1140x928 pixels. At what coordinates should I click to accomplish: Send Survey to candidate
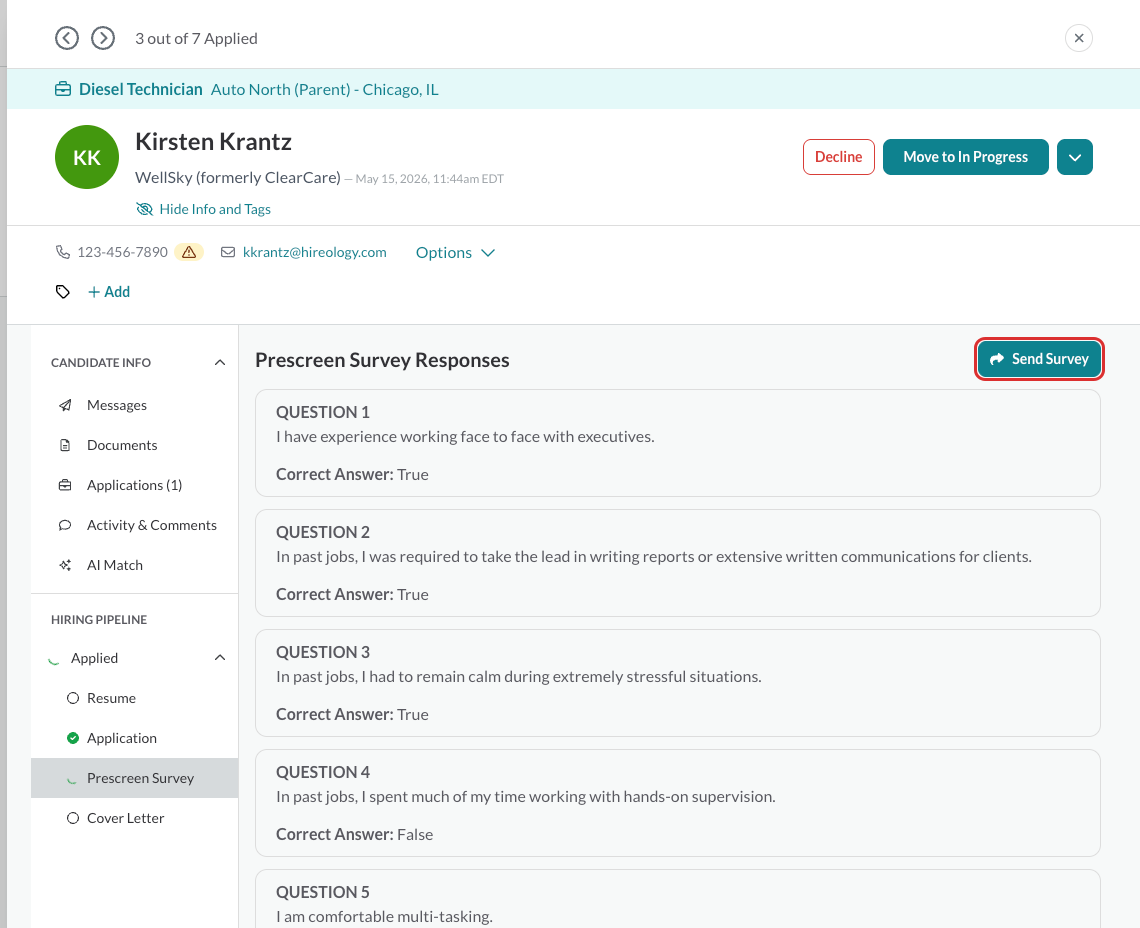1039,359
